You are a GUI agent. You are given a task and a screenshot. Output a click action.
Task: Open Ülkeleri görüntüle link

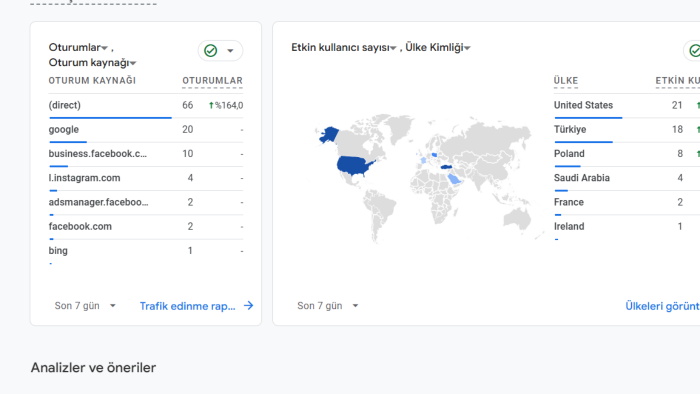click(x=662, y=306)
